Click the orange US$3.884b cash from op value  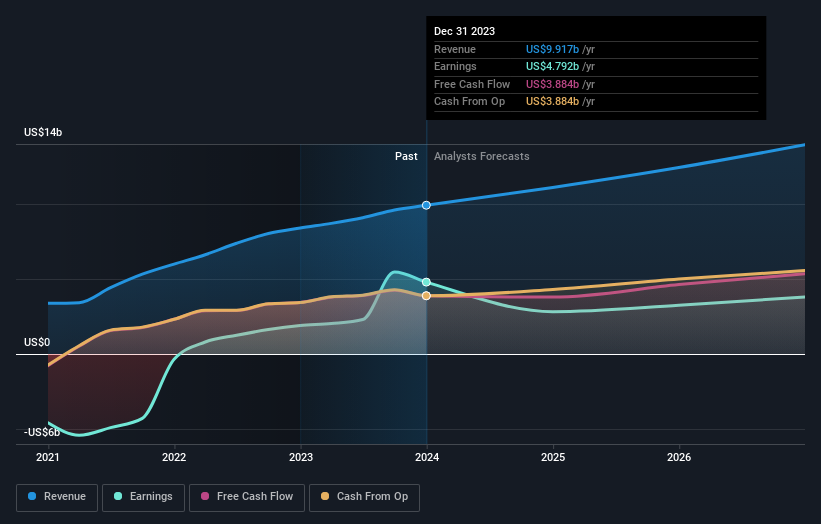pos(552,102)
